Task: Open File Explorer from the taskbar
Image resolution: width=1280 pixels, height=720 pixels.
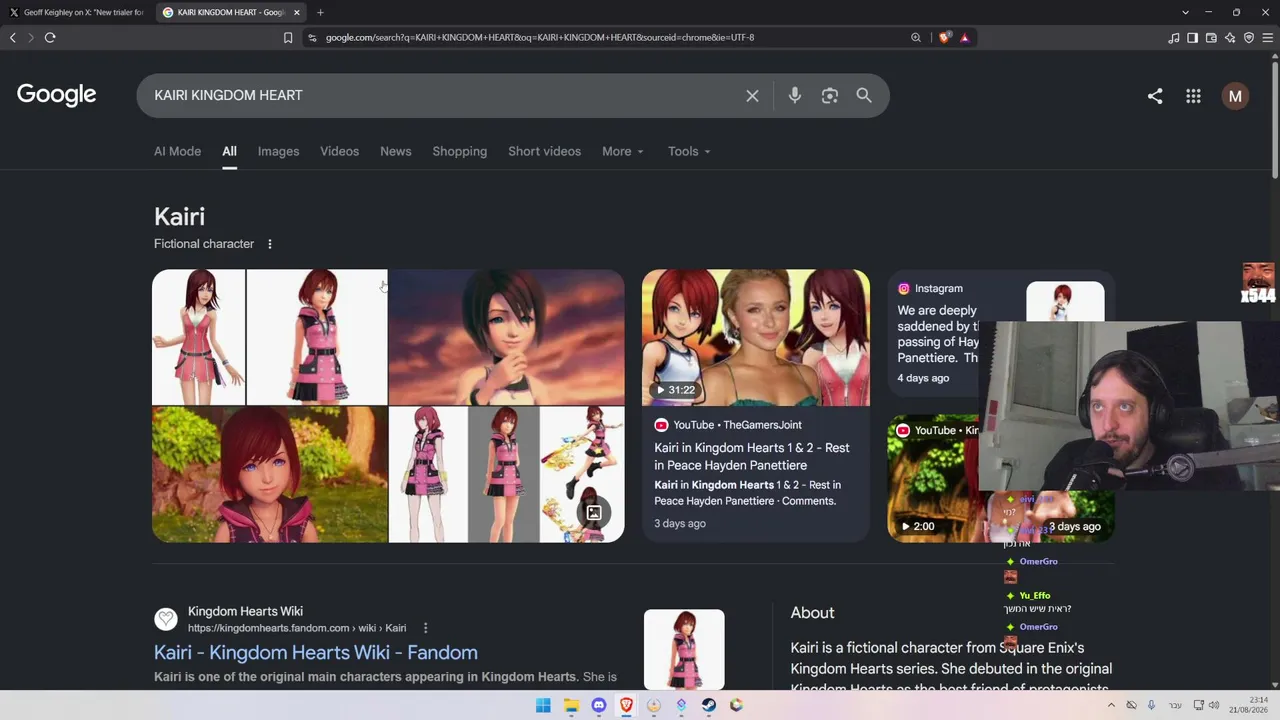Action: pyautogui.click(x=571, y=705)
